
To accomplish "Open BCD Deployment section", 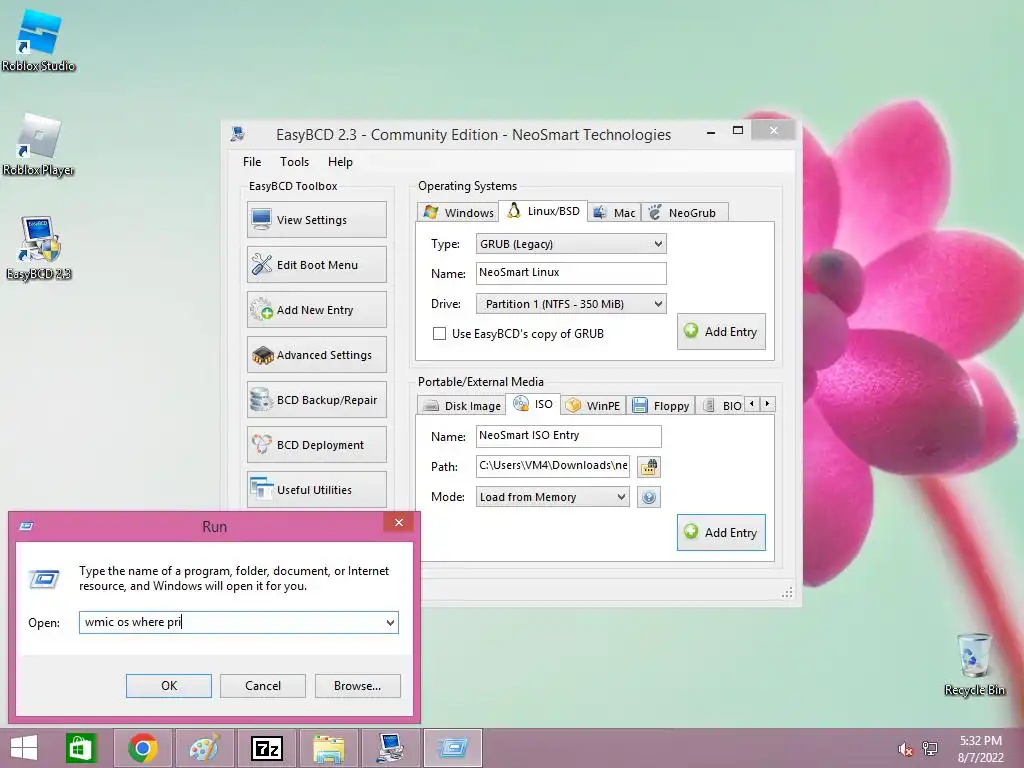I will [x=317, y=445].
